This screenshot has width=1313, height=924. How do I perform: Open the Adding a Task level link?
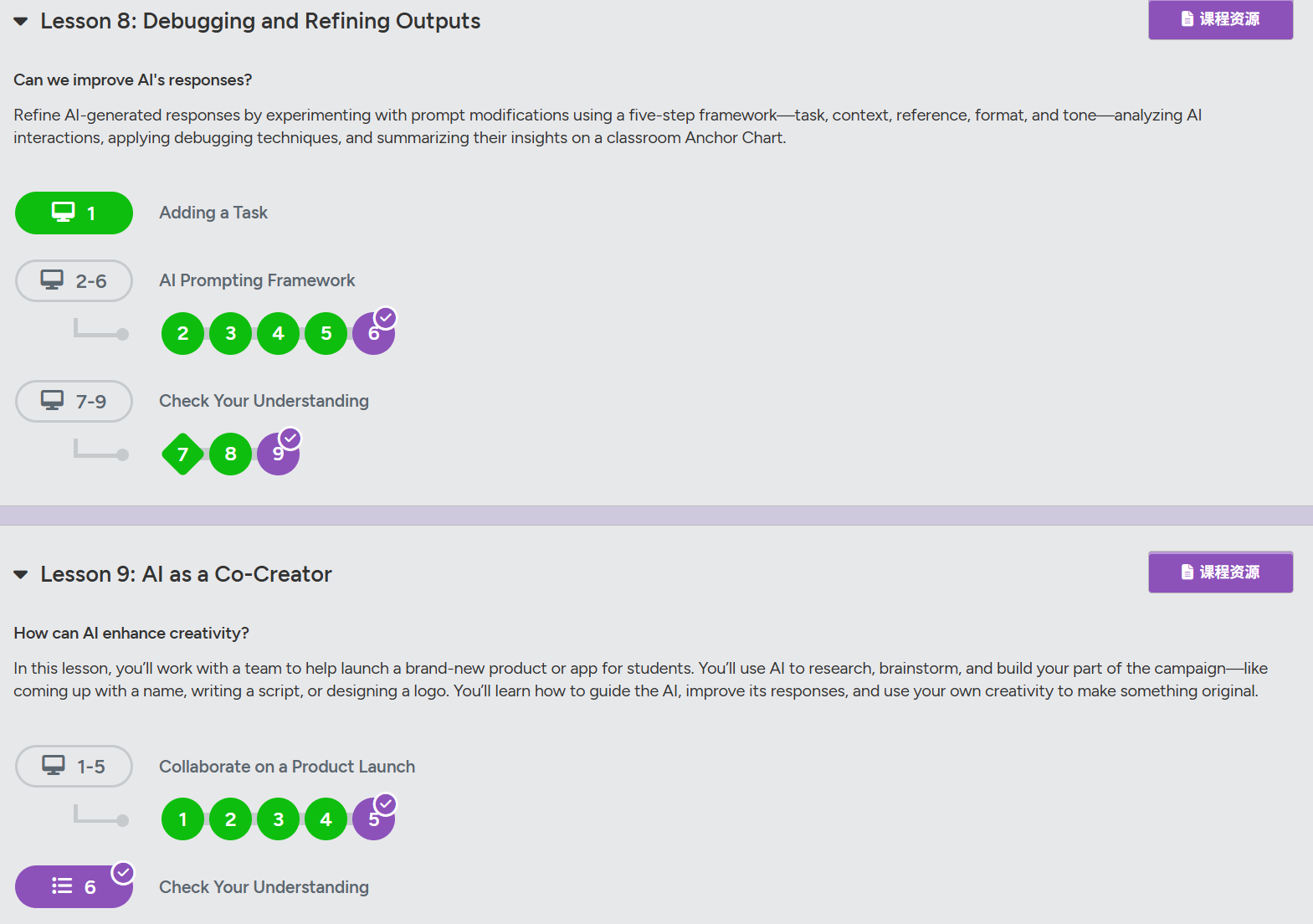point(213,213)
